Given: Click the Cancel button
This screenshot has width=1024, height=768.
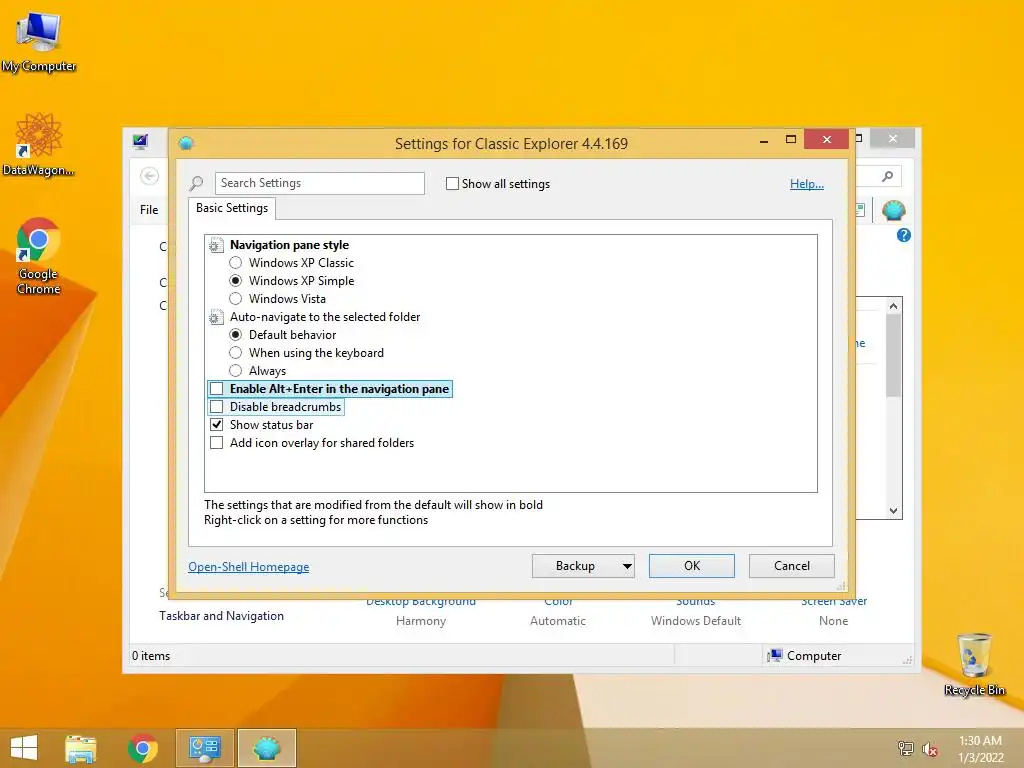Looking at the screenshot, I should [x=792, y=566].
